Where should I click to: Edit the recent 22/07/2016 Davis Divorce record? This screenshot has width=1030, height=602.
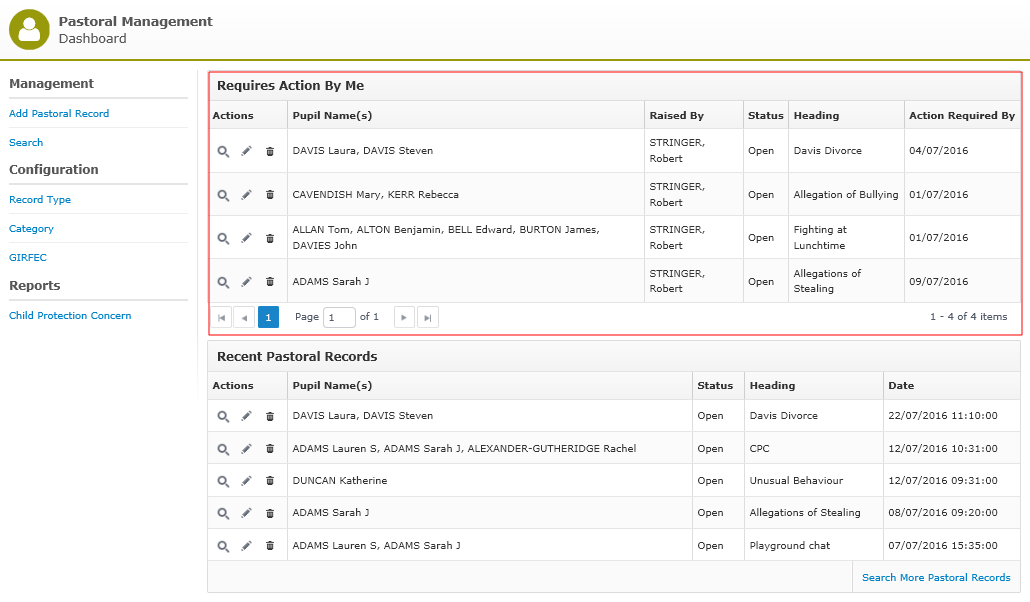click(246, 417)
